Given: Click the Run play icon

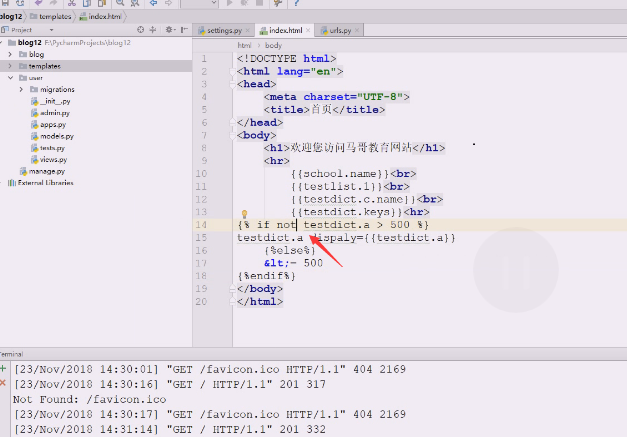Looking at the screenshot, I should tap(230, 2).
